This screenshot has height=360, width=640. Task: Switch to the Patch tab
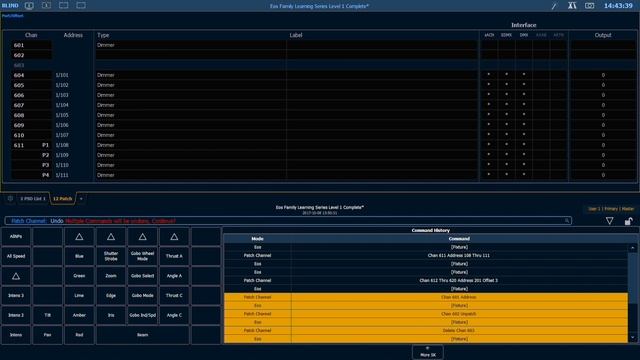(62, 199)
